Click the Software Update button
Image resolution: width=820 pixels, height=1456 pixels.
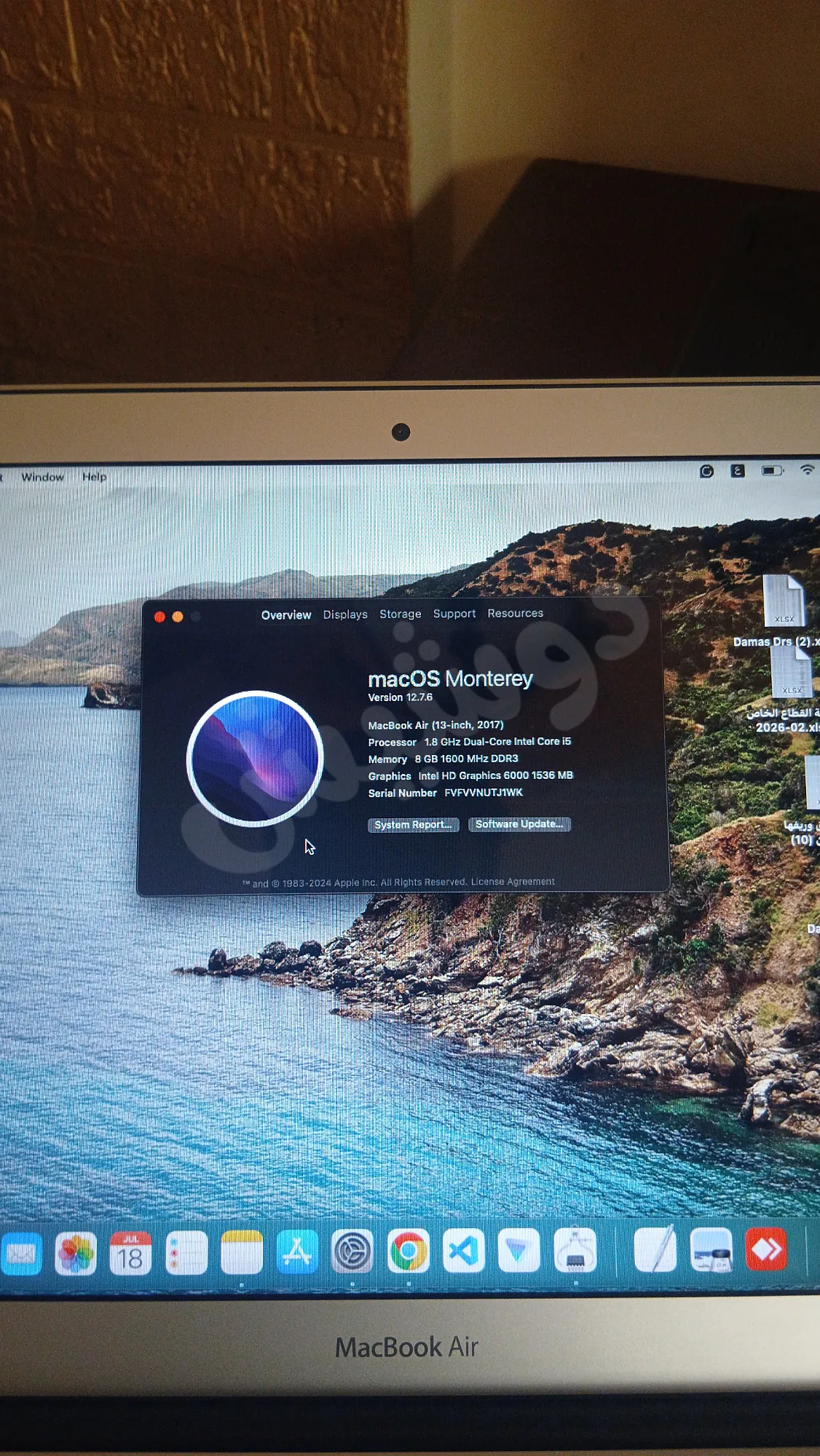coord(519,824)
